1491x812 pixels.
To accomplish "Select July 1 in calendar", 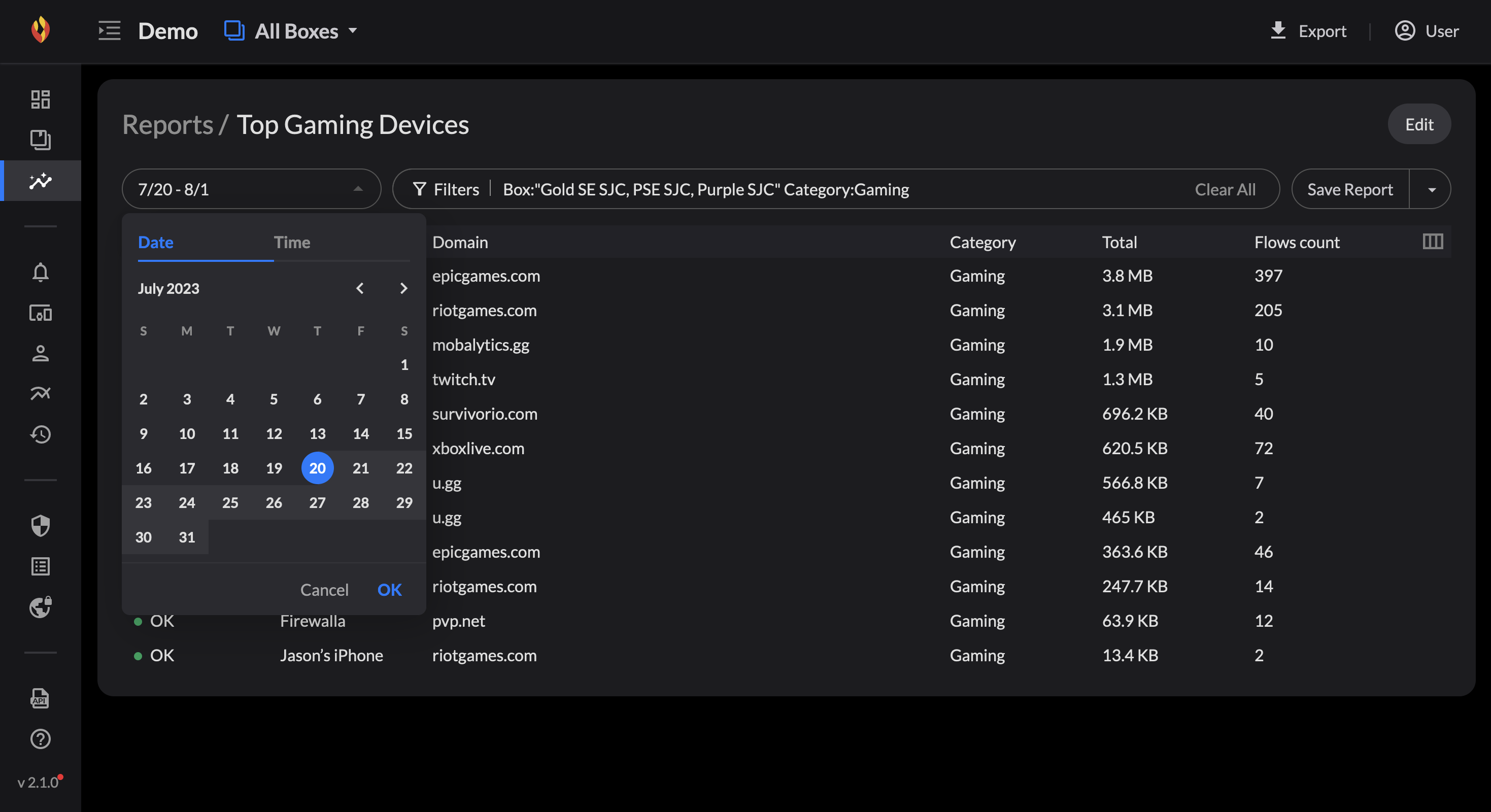I will pos(404,364).
